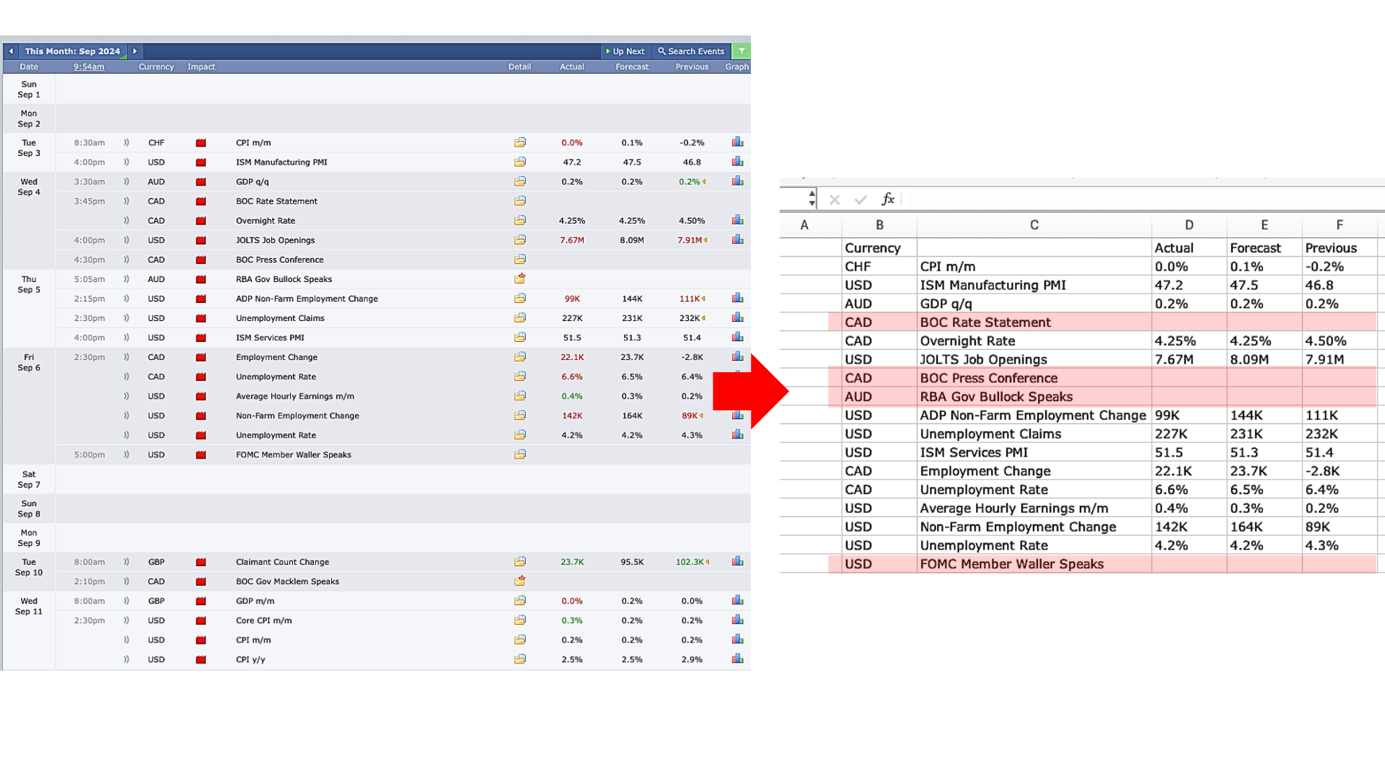The width and height of the screenshot is (1385, 779).
Task: Click the Search Events button
Action: pyautogui.click(x=691, y=51)
